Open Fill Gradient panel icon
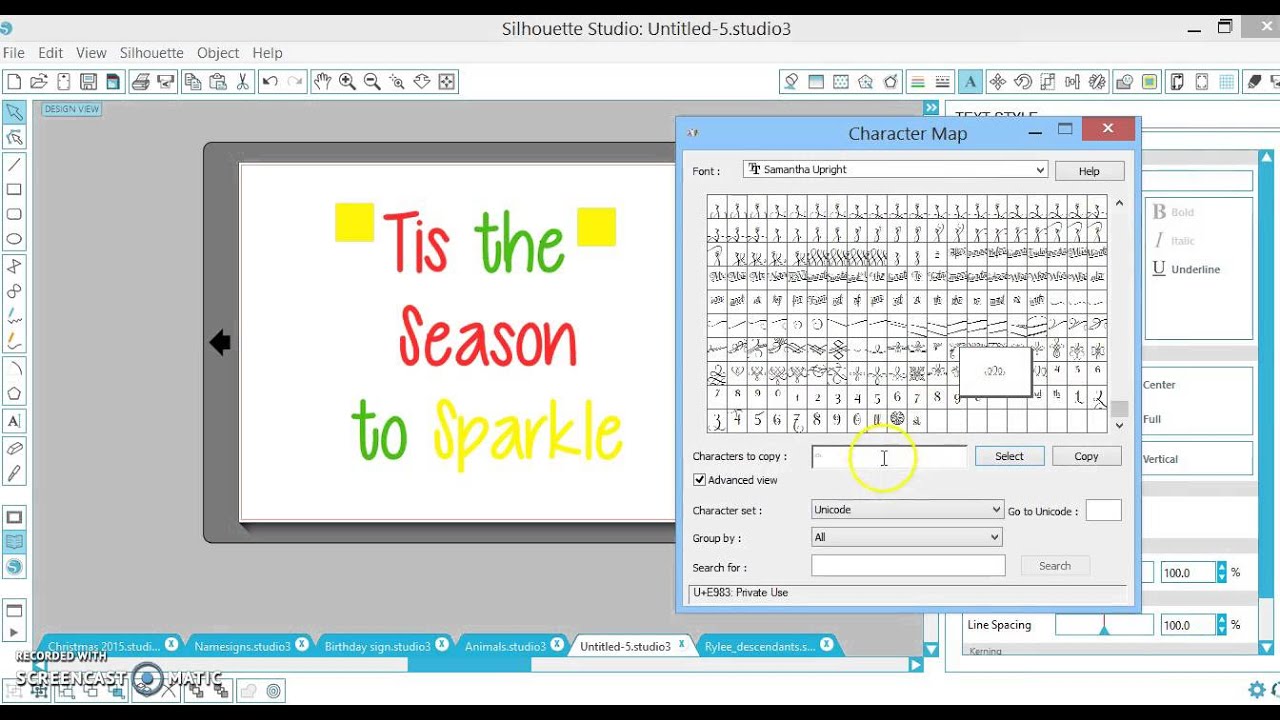 pos(816,82)
